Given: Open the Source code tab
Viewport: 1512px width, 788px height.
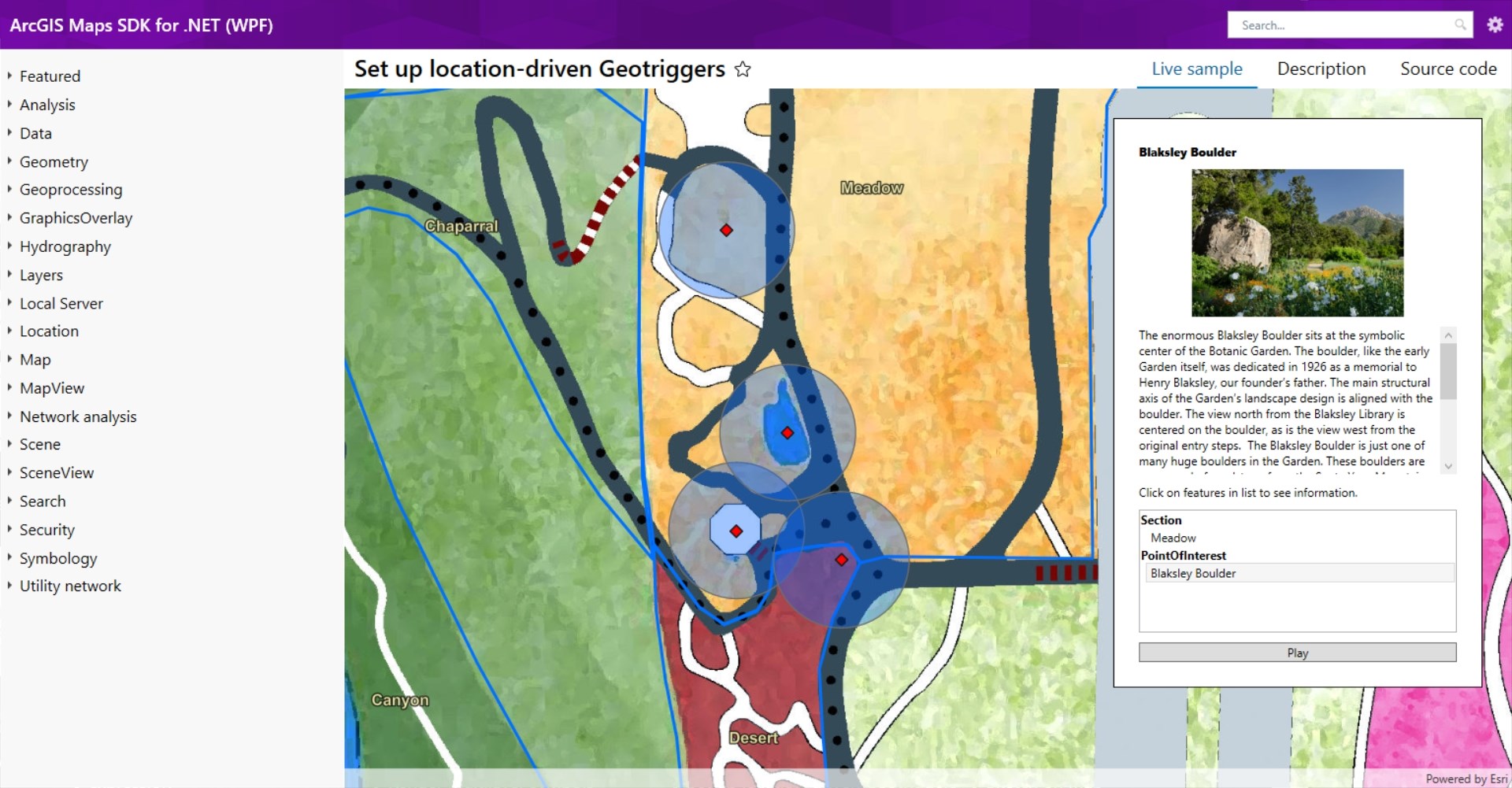Looking at the screenshot, I should [x=1448, y=69].
